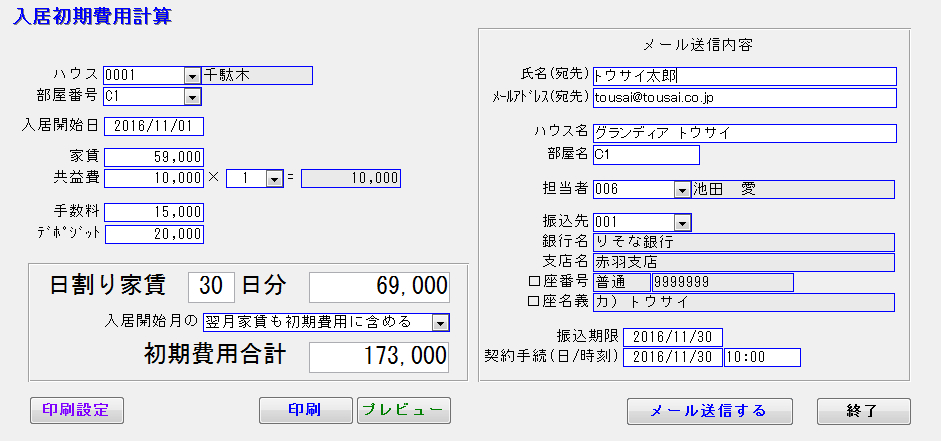Viewport: 941px width, 441px height.
Task: Expand the 入居開始月の option dropdown
Action: tap(440, 321)
